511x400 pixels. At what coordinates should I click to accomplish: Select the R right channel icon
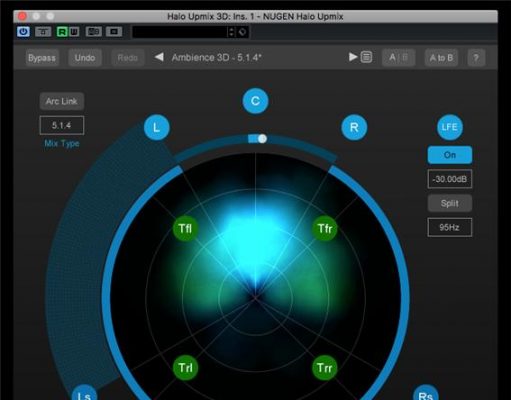point(354,127)
